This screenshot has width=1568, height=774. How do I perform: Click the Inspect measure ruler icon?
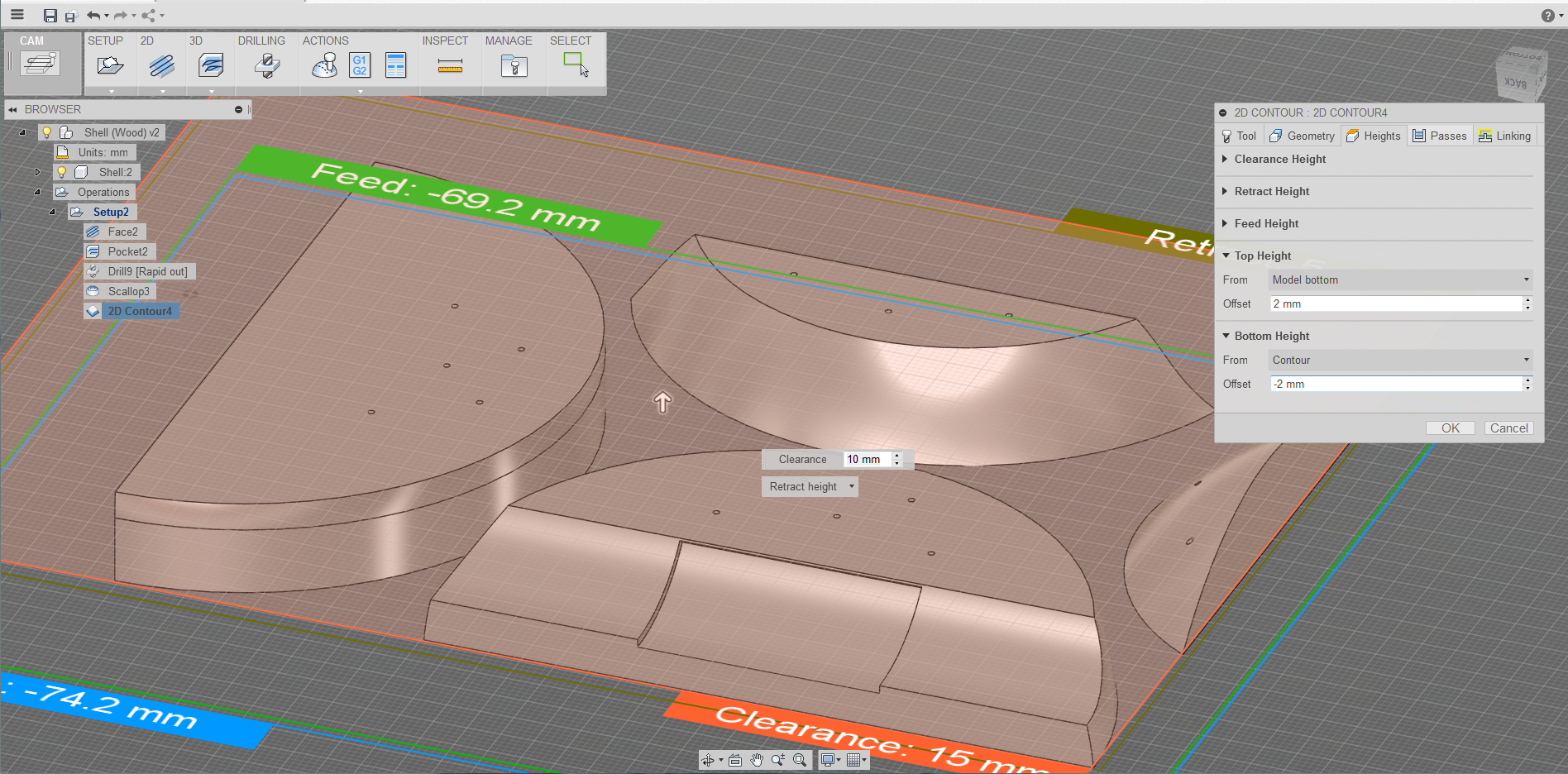[x=450, y=65]
